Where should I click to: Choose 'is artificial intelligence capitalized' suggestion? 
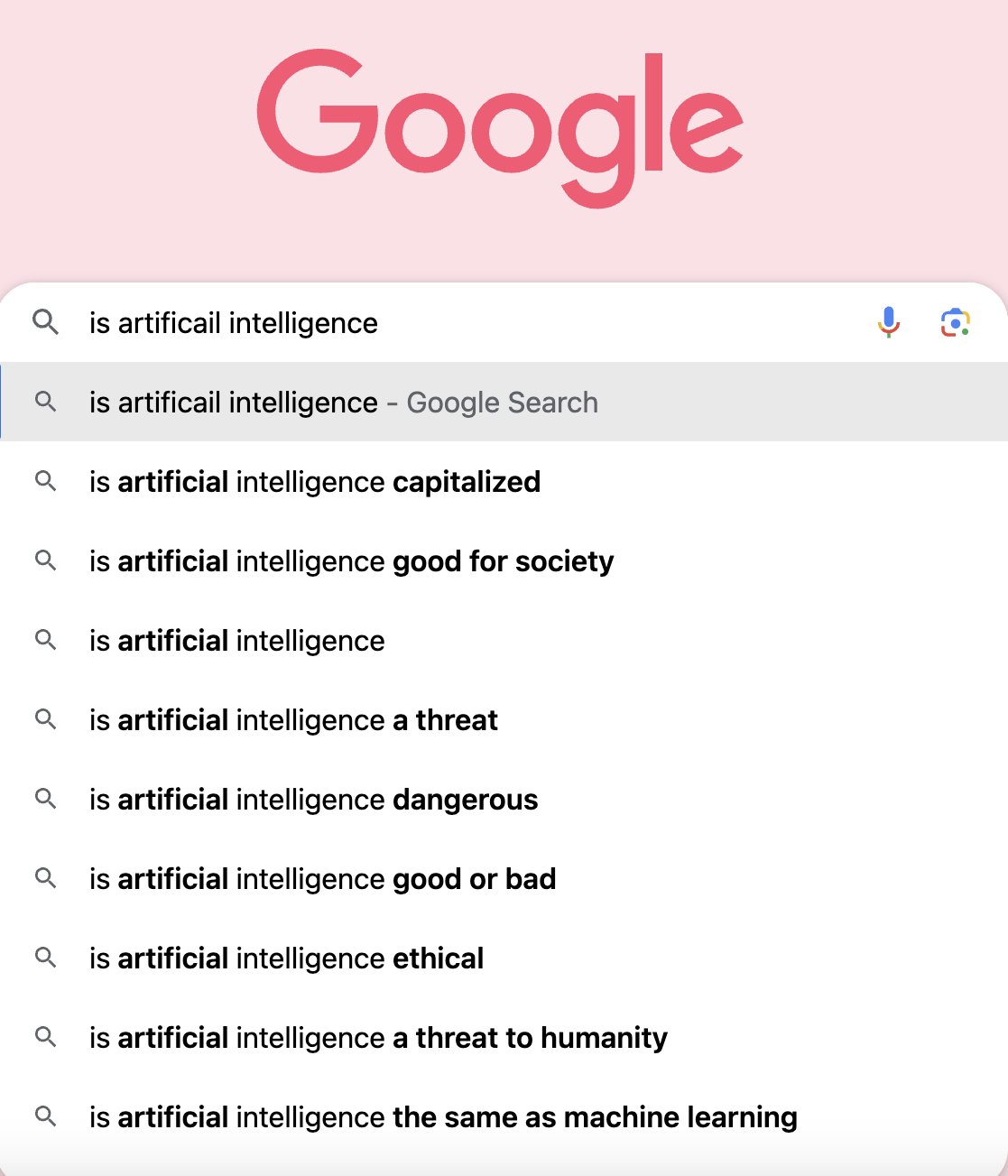click(x=314, y=482)
